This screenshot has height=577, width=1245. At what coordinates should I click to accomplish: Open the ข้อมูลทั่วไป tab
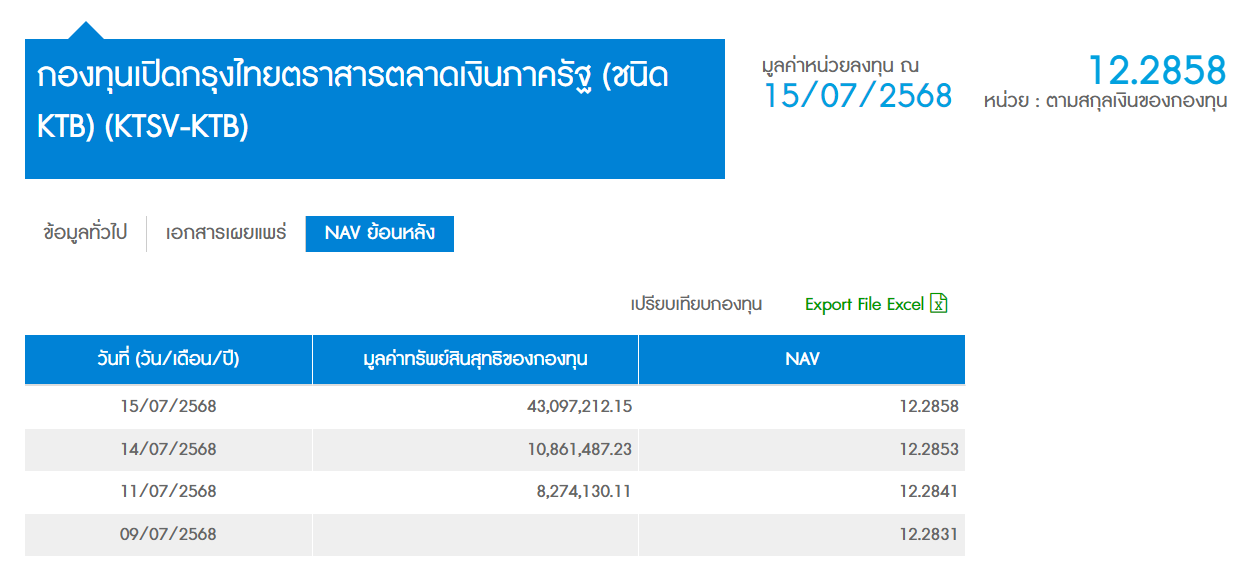[86, 233]
